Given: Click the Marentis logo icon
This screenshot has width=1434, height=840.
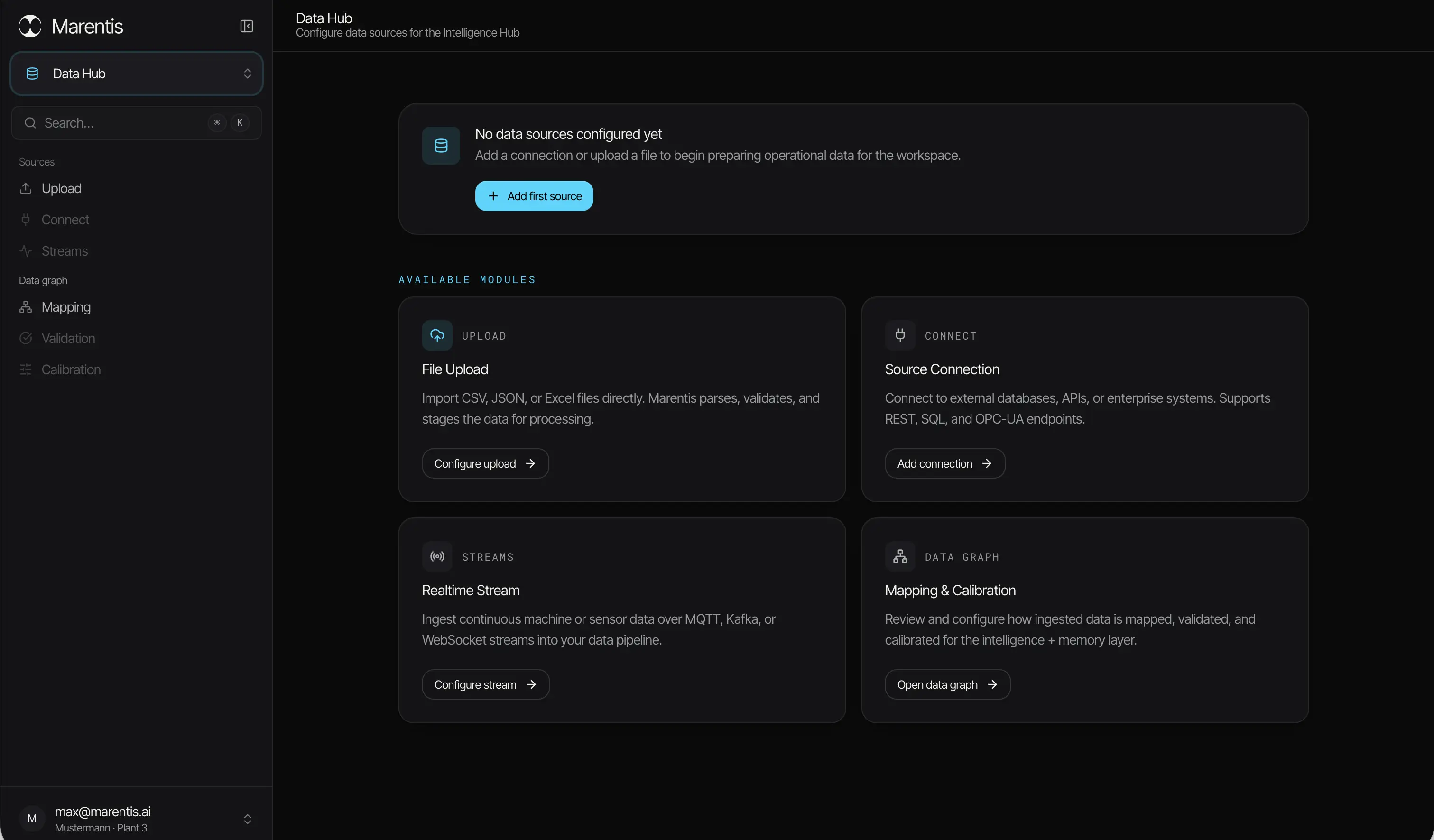Looking at the screenshot, I should point(30,26).
